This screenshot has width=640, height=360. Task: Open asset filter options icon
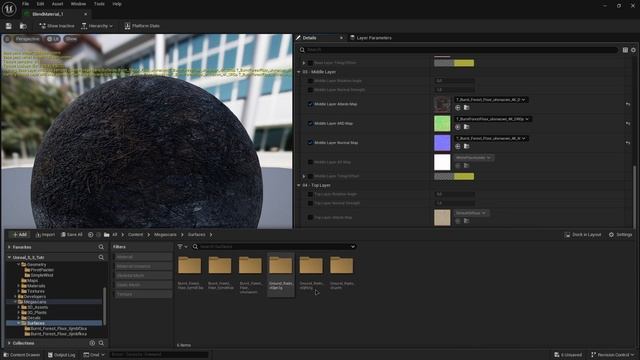[182, 247]
